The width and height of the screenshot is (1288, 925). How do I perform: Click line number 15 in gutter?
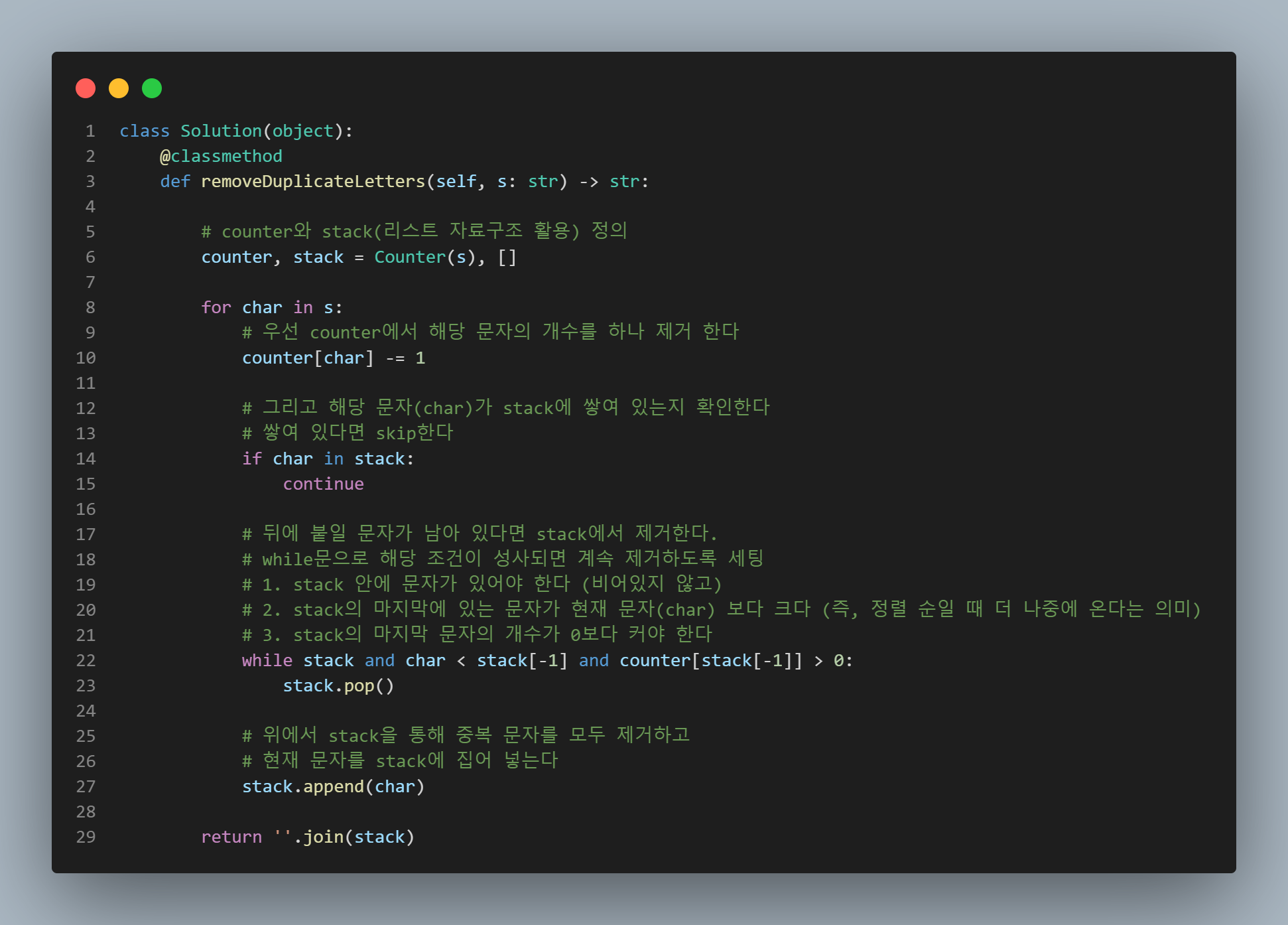pos(86,484)
